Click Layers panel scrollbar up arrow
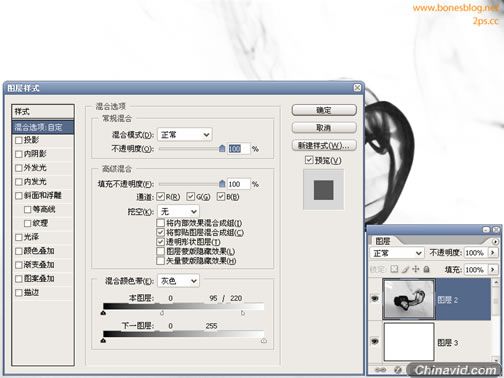 coord(496,282)
